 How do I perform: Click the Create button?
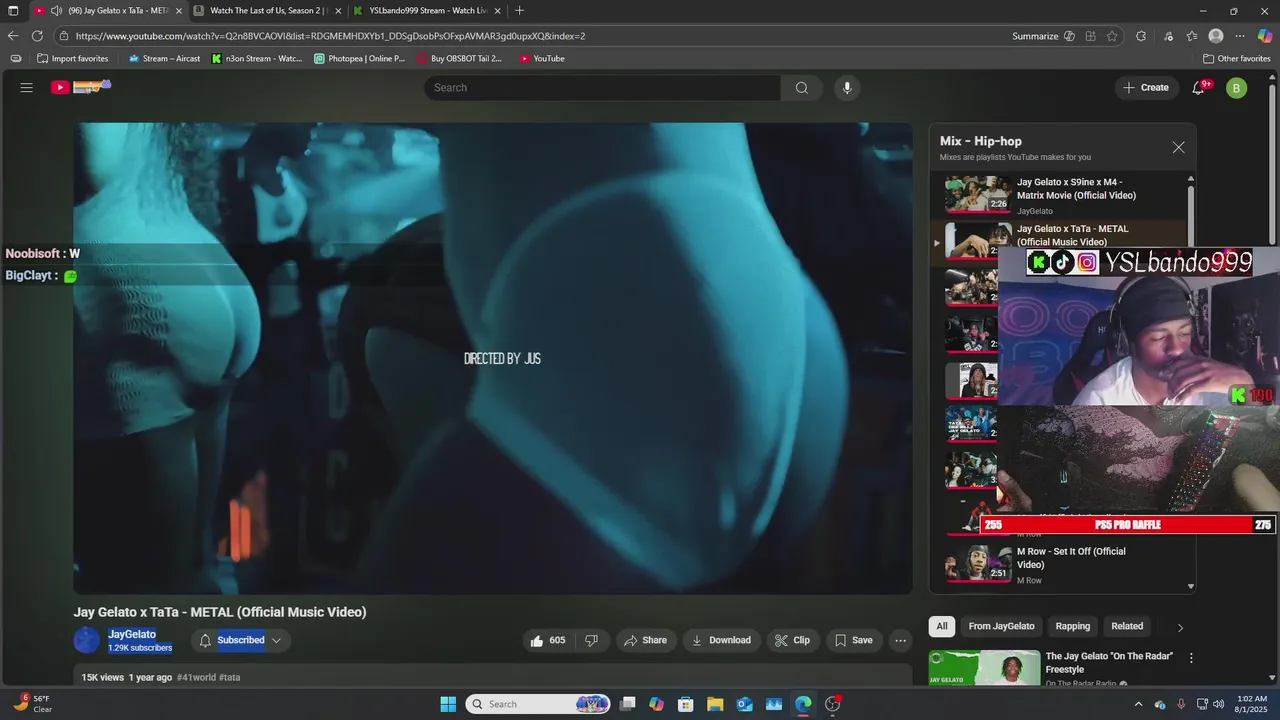pos(1145,88)
